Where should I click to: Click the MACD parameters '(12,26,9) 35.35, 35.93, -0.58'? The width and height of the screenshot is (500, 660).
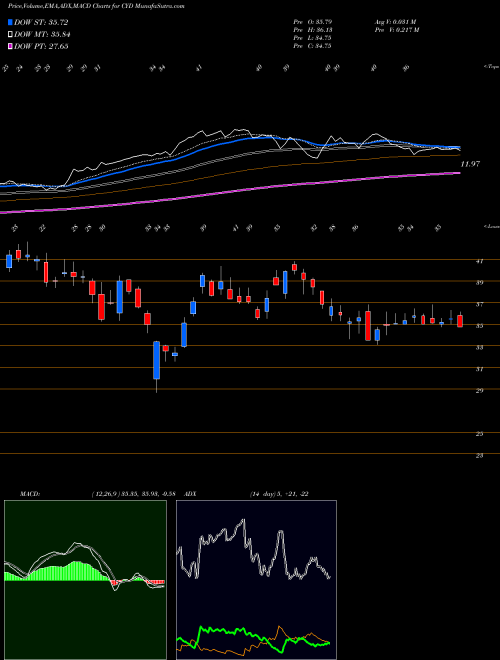[136, 493]
